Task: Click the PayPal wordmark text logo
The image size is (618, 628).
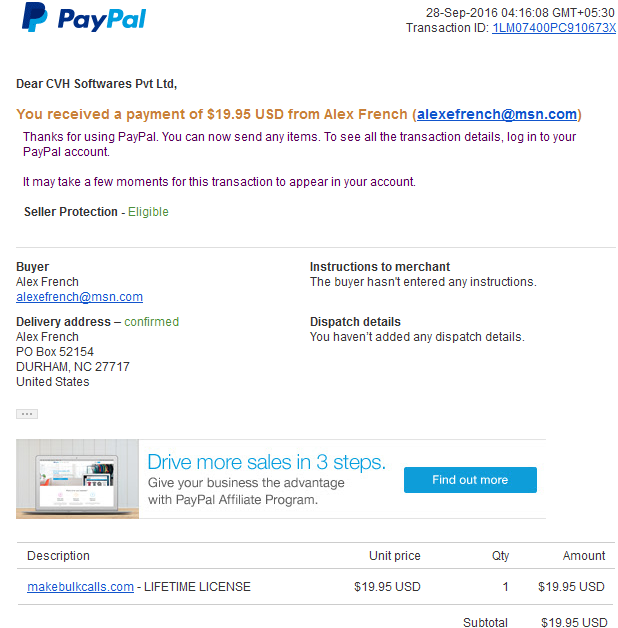Action: pos(102,19)
